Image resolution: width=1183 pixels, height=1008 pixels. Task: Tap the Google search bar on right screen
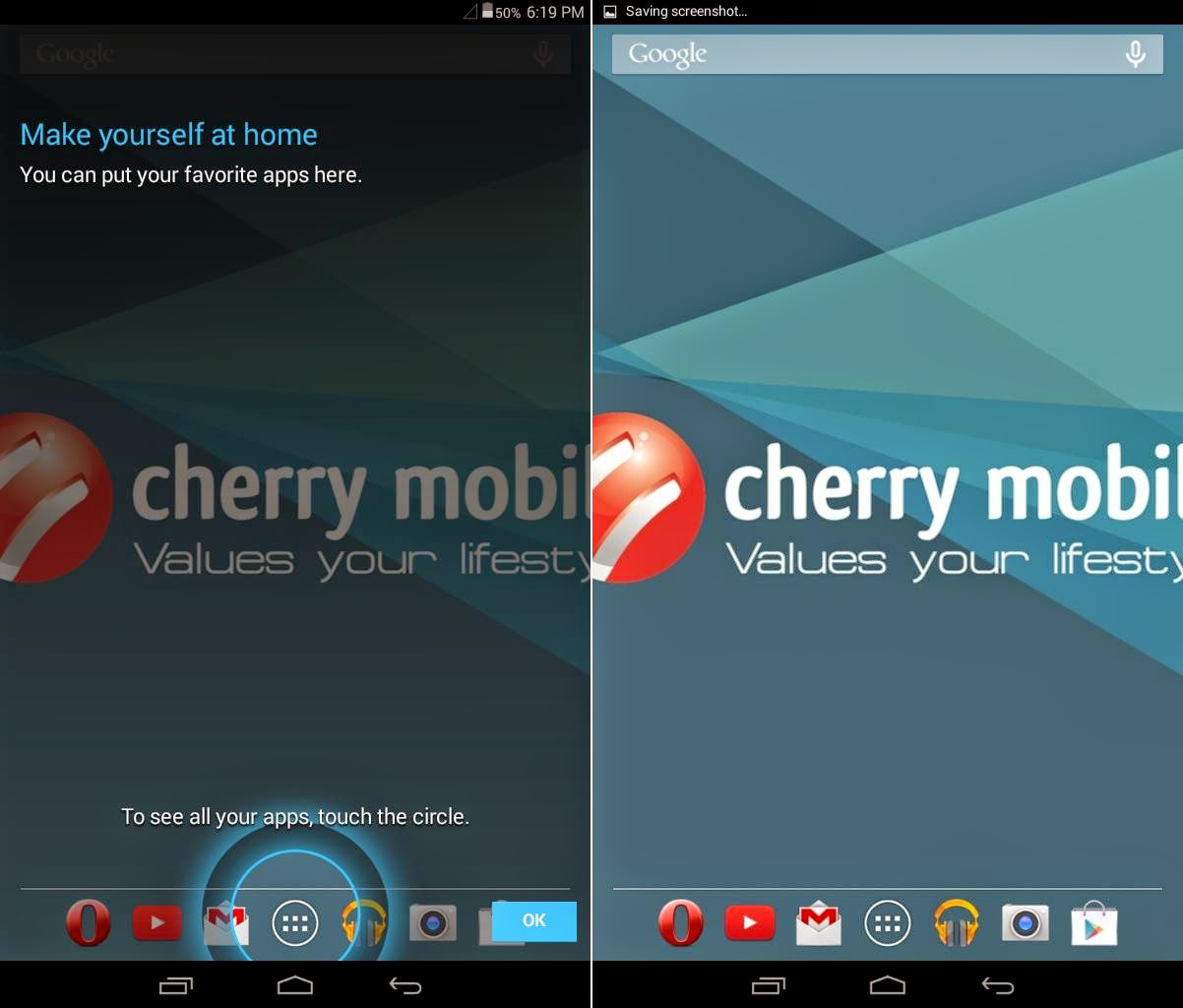tap(888, 54)
